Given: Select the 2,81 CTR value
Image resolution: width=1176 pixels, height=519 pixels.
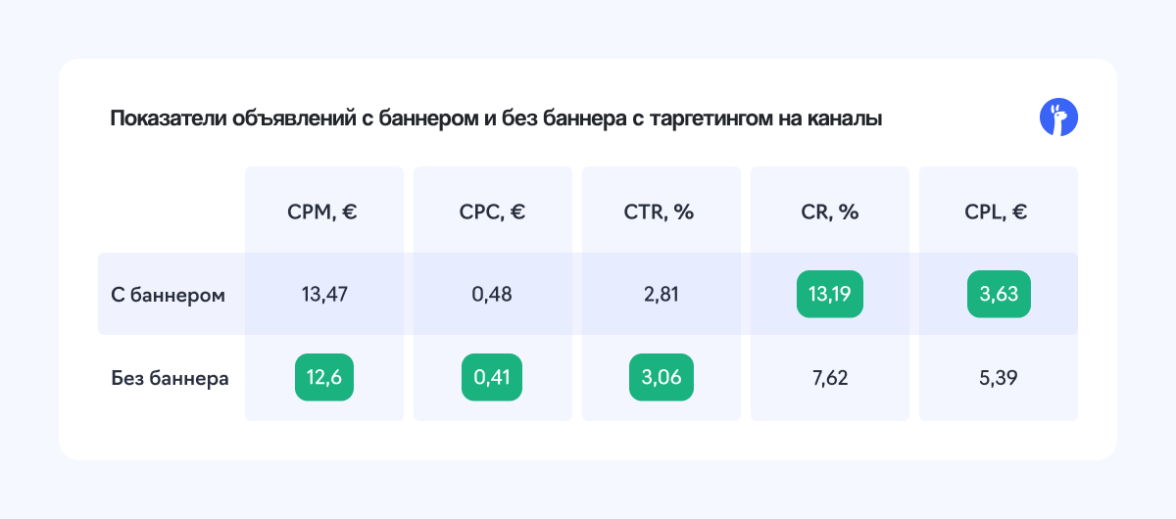Looking at the screenshot, I should pyautogui.click(x=660, y=295).
